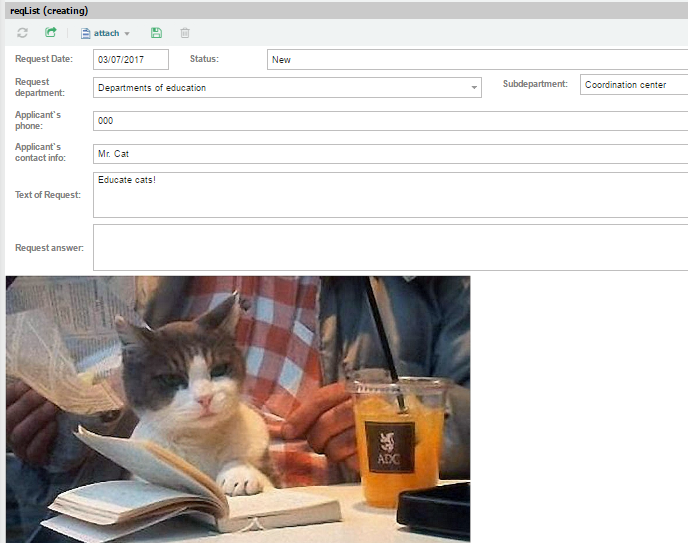This screenshot has width=688, height=543.
Task: Open the attach dropdown arrow
Action: (x=127, y=34)
